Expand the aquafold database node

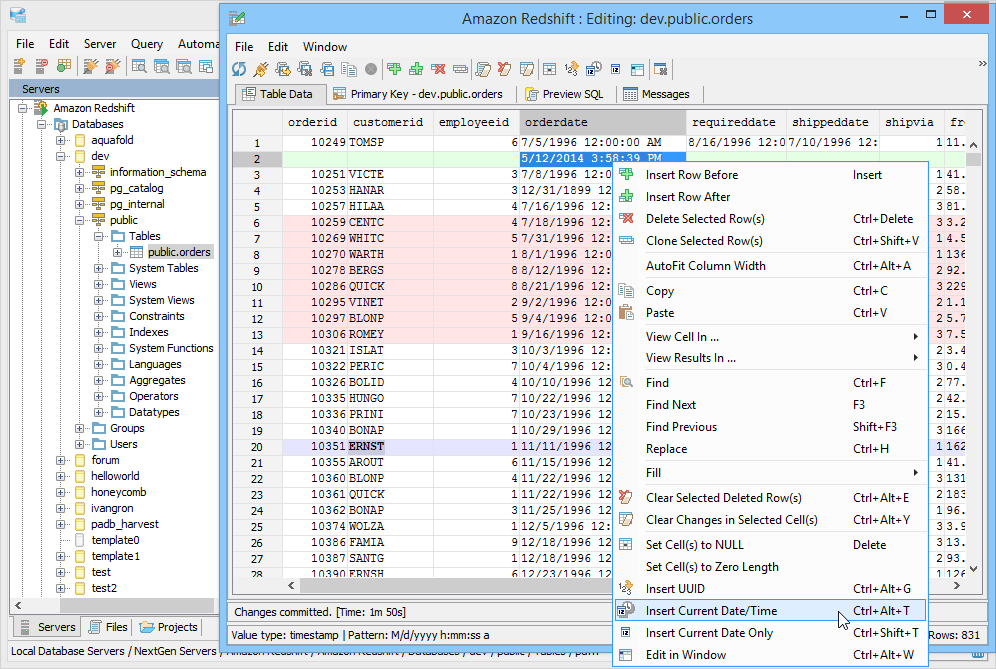coord(61,140)
